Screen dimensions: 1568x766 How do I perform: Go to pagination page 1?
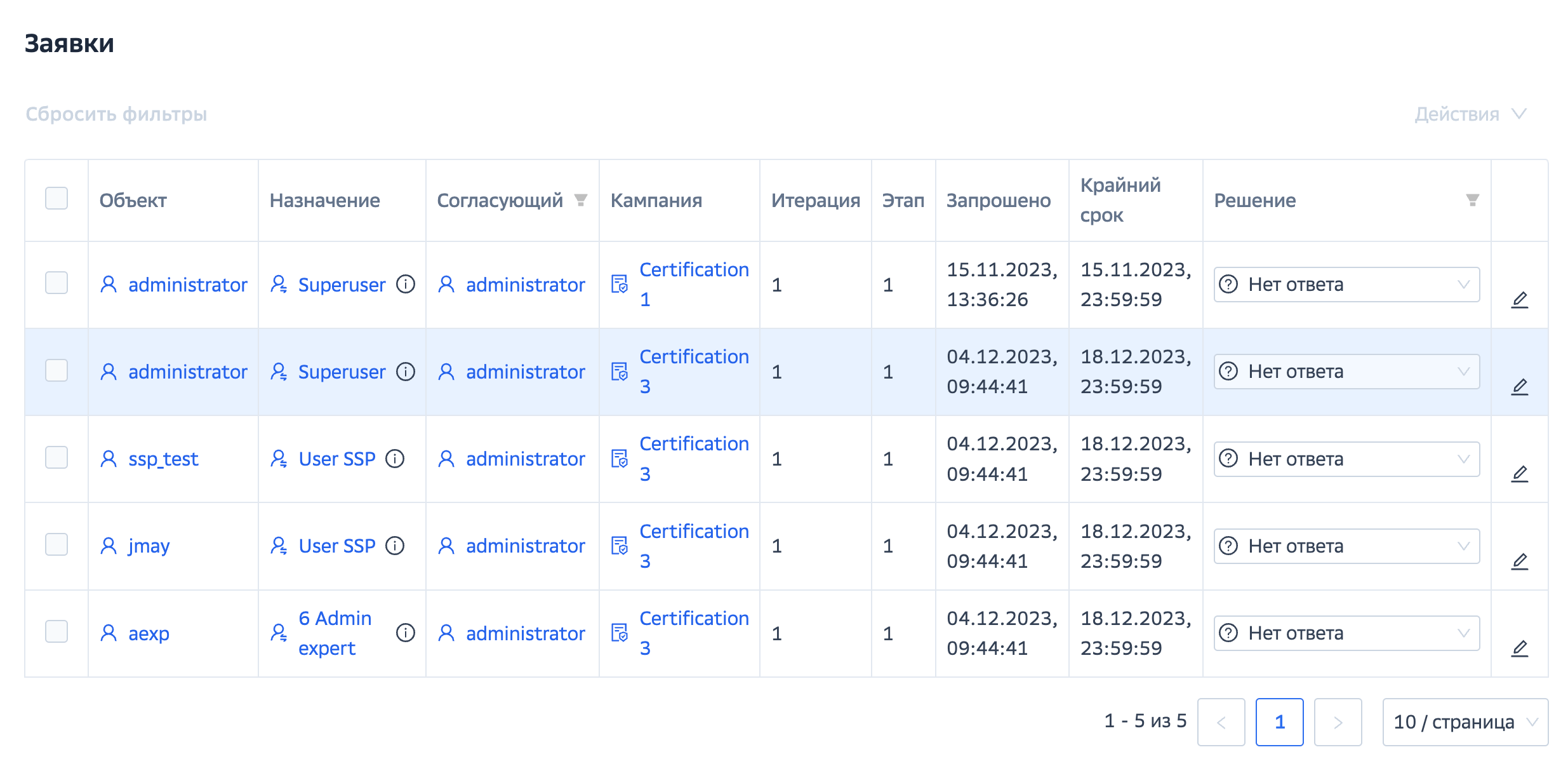click(x=1279, y=722)
